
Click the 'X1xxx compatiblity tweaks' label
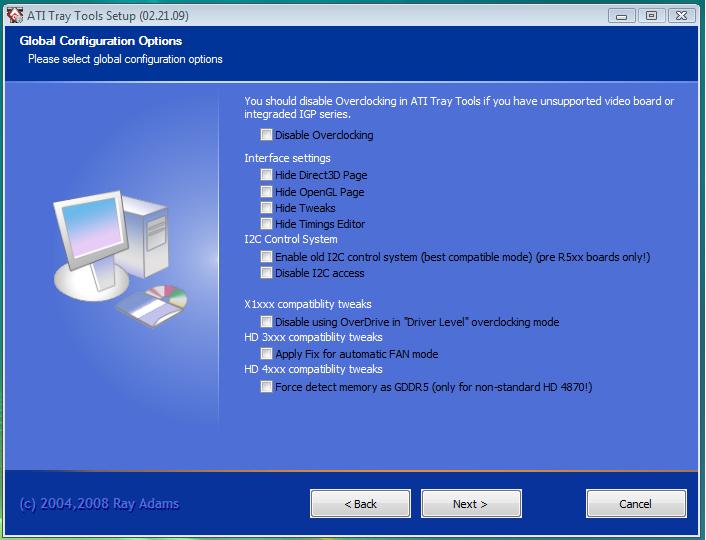[x=308, y=304]
